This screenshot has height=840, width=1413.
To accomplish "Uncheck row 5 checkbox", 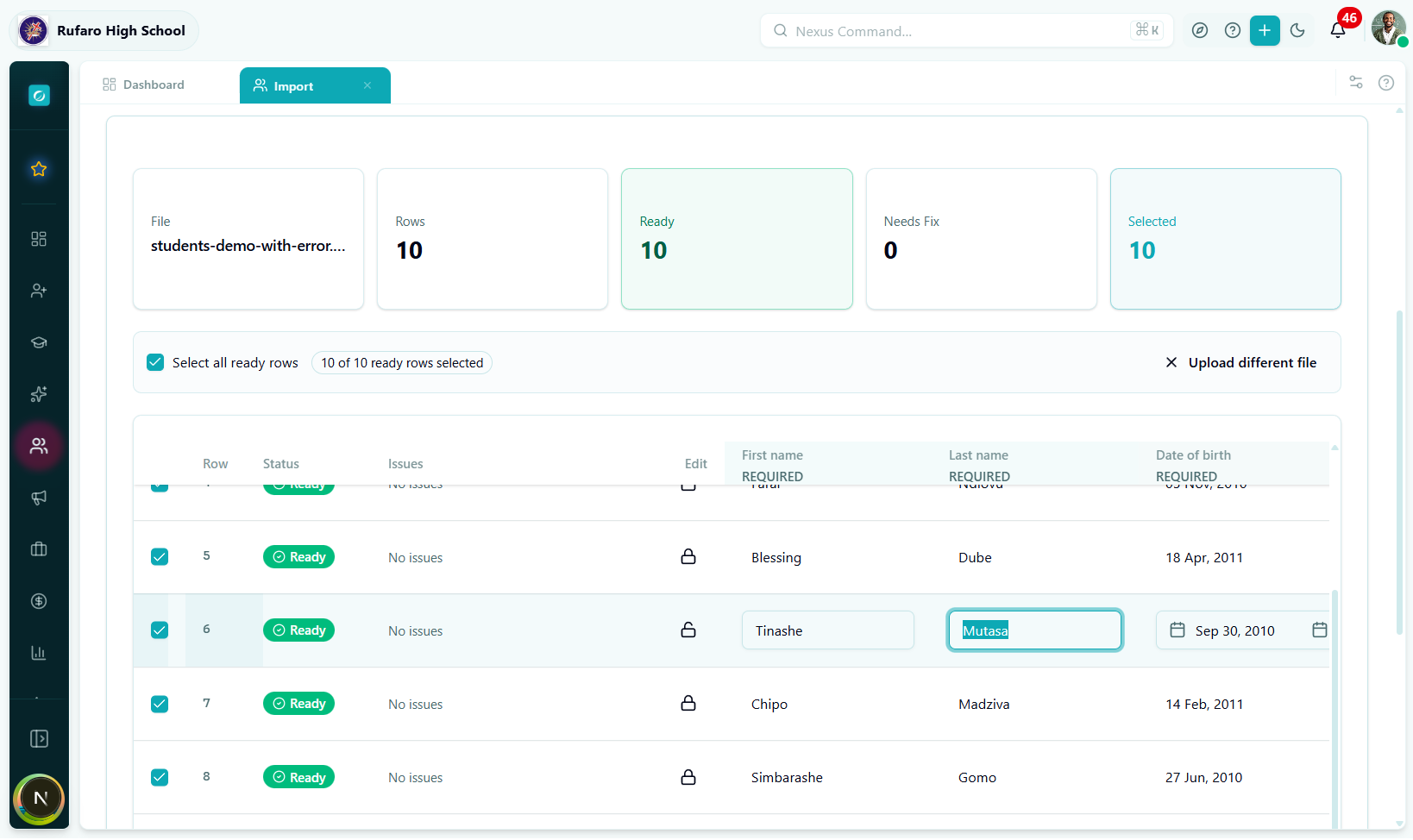I will pyautogui.click(x=160, y=557).
